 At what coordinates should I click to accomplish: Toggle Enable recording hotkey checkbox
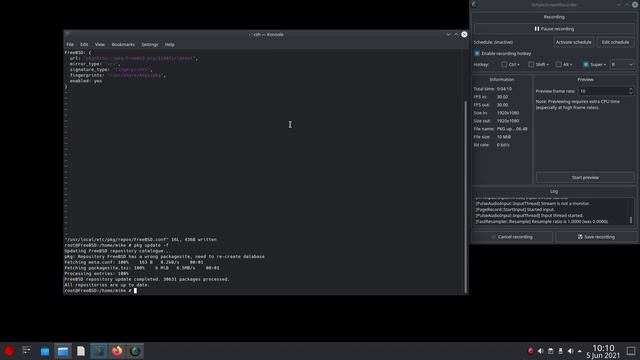pyautogui.click(x=477, y=53)
